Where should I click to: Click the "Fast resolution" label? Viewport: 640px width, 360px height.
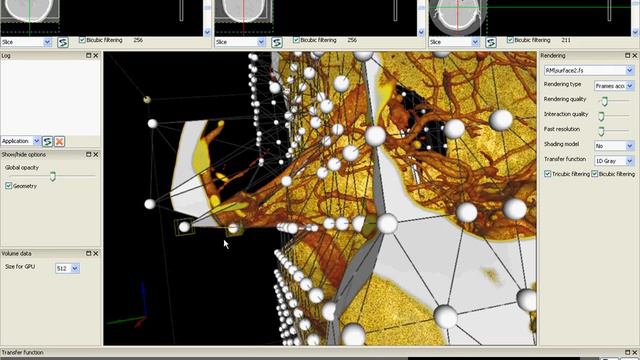562,129
